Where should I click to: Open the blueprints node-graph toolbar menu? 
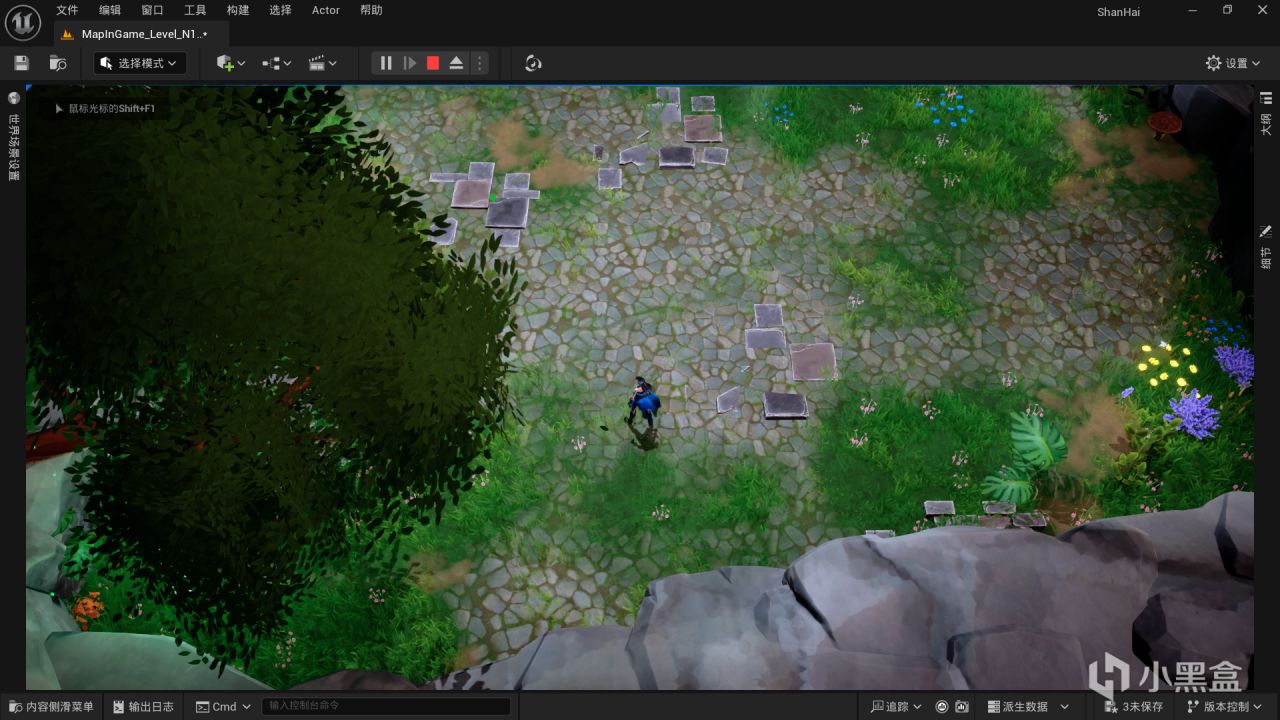(277, 63)
